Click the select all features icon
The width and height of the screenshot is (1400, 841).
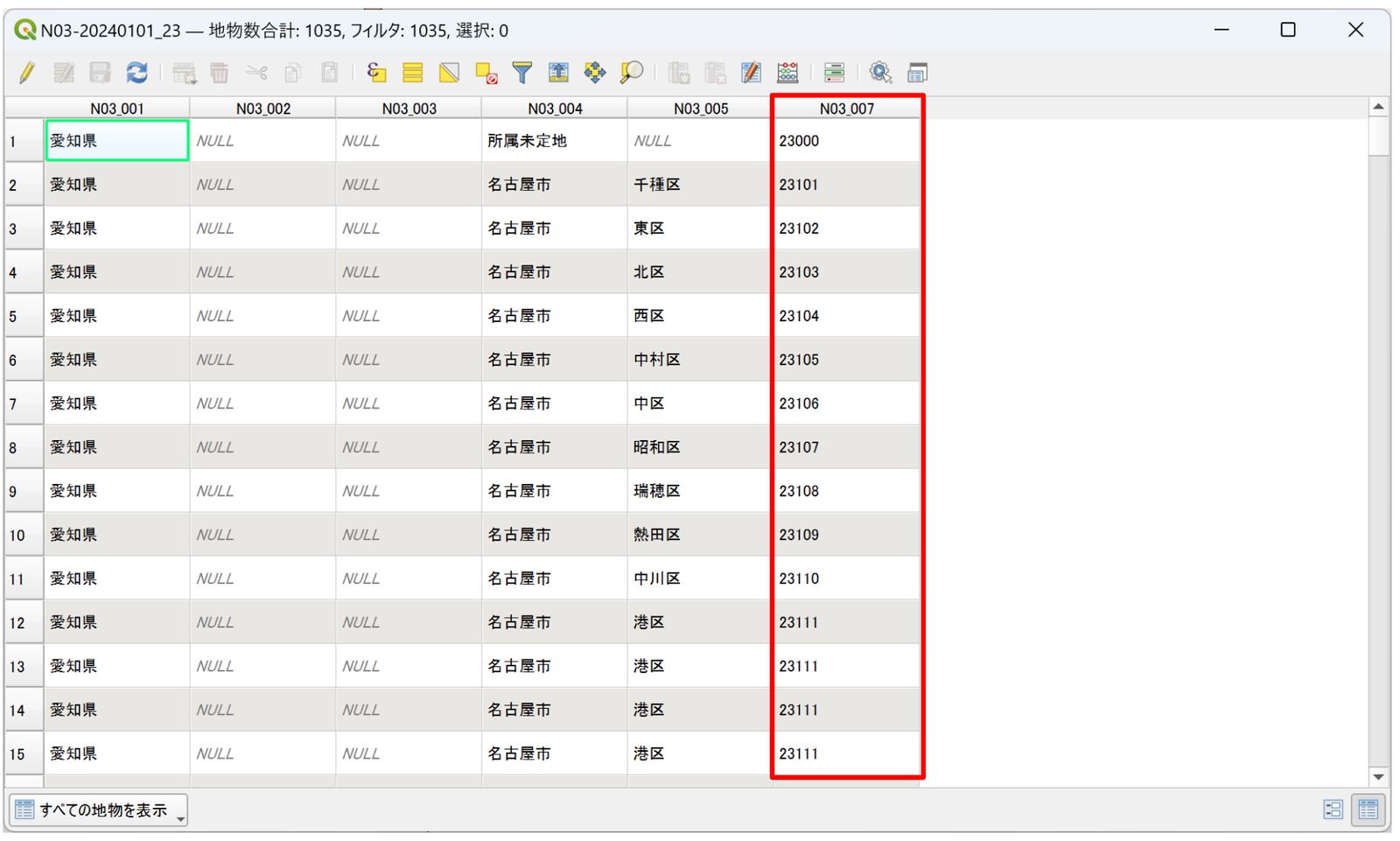pos(413,73)
